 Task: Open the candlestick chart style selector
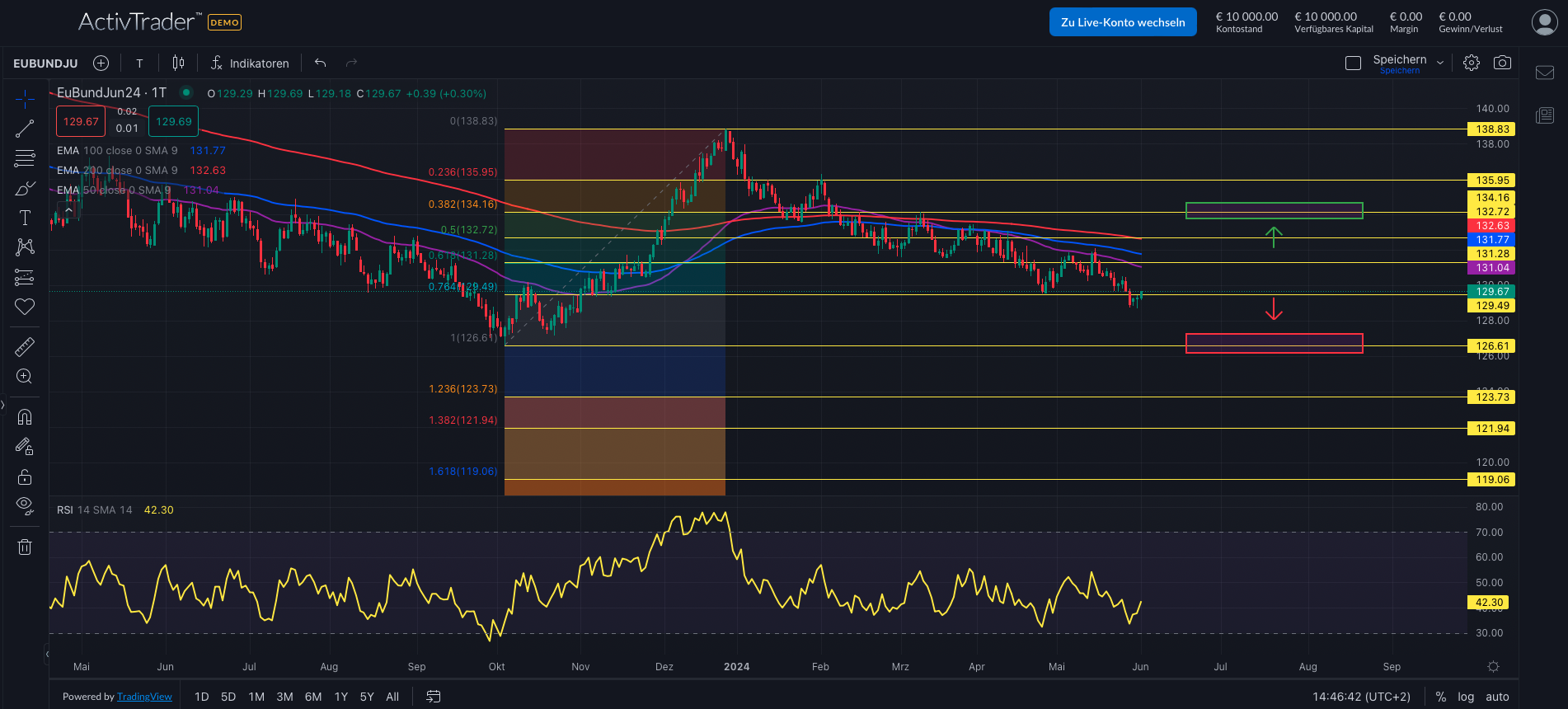[178, 63]
